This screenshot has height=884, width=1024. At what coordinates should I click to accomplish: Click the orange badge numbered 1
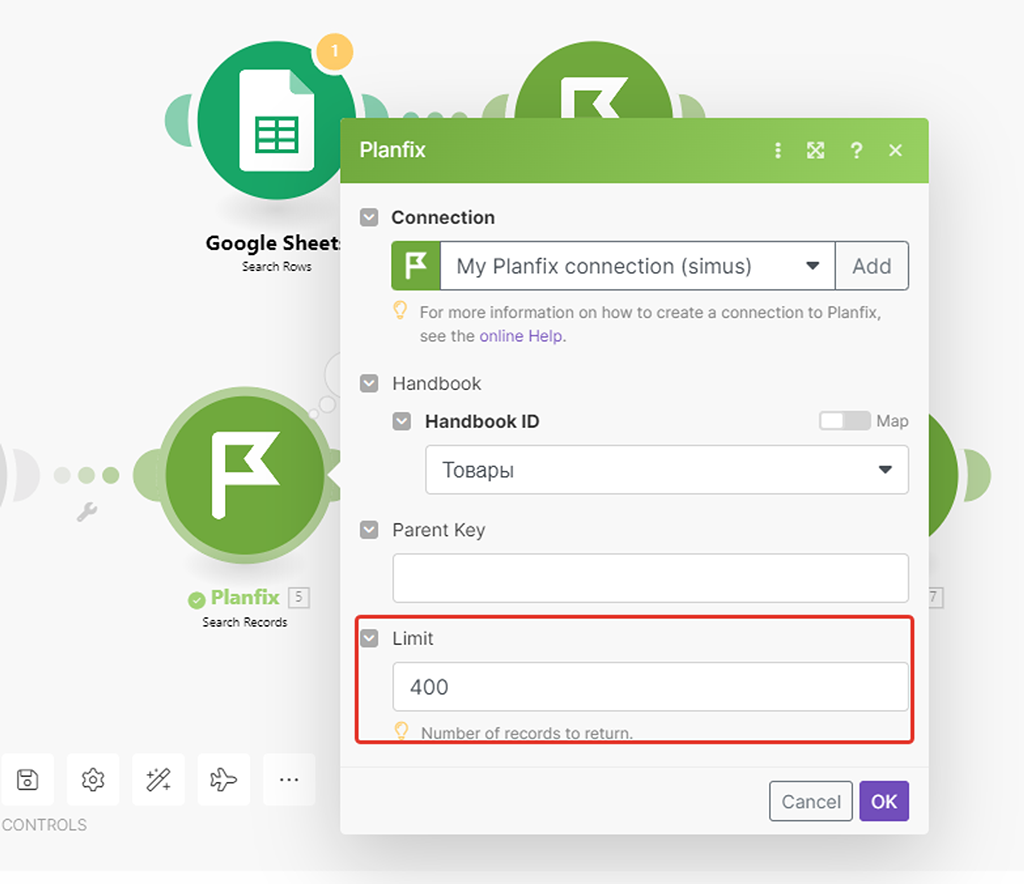[334, 51]
